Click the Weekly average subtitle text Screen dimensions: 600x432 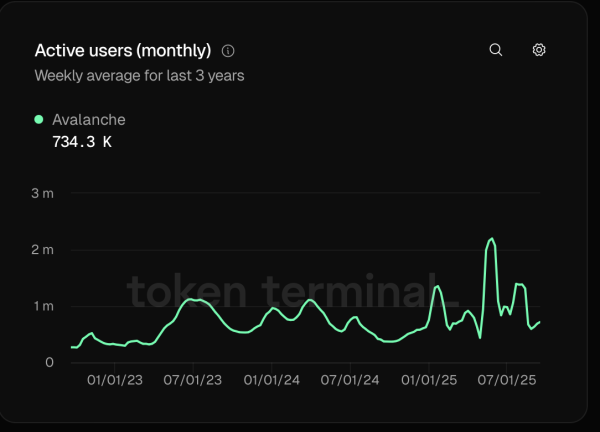(x=139, y=75)
